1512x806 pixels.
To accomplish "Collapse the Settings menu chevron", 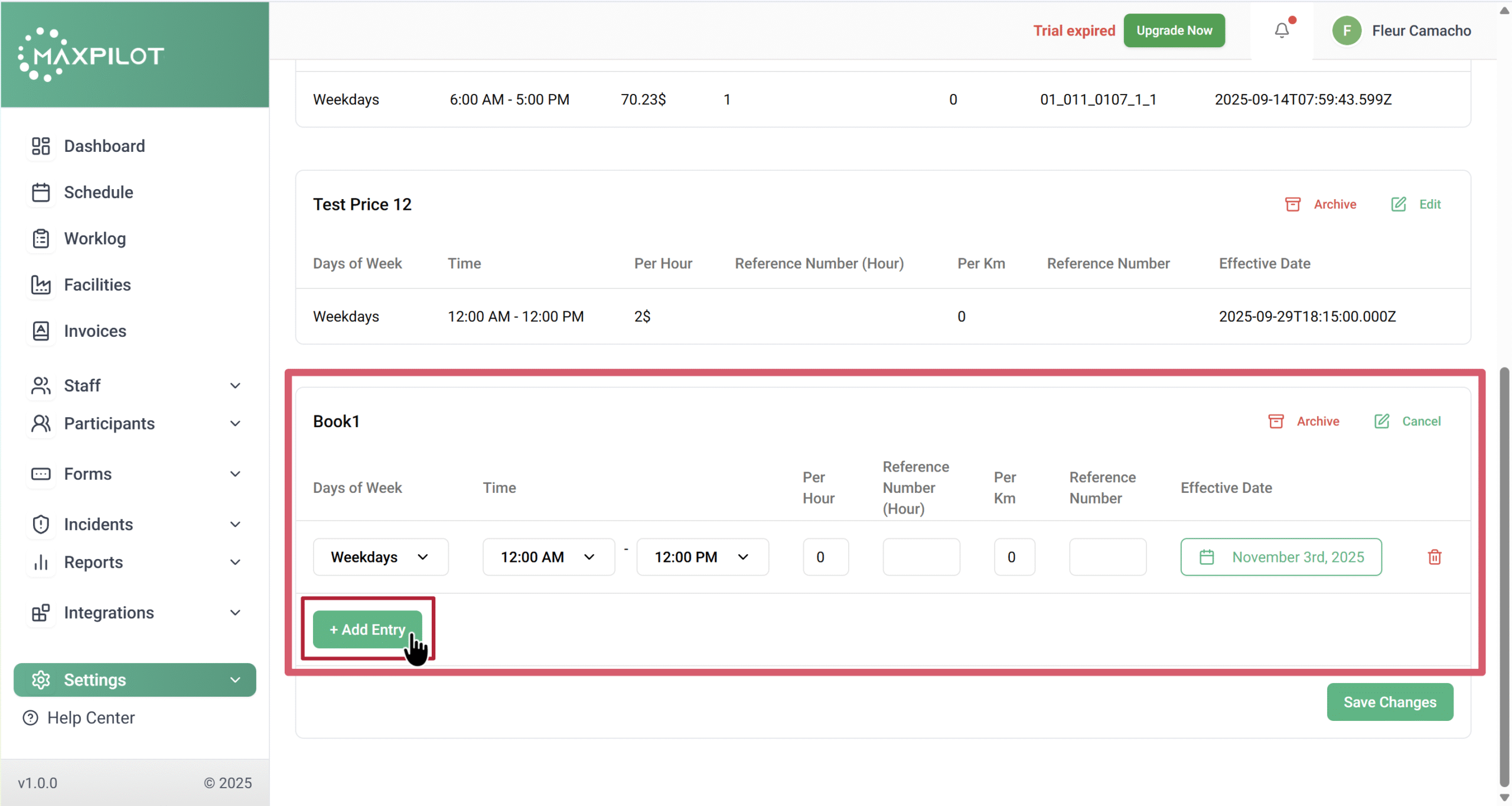I will pos(234,680).
